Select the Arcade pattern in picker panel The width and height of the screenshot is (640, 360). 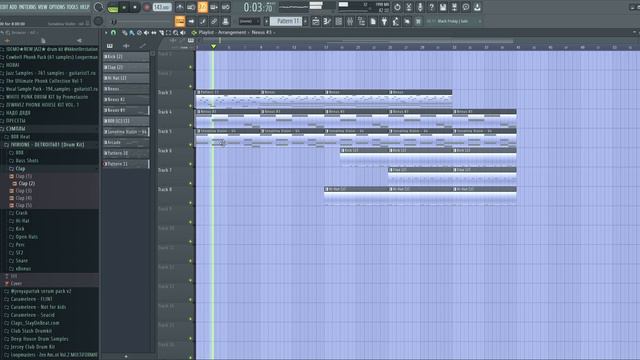point(126,142)
